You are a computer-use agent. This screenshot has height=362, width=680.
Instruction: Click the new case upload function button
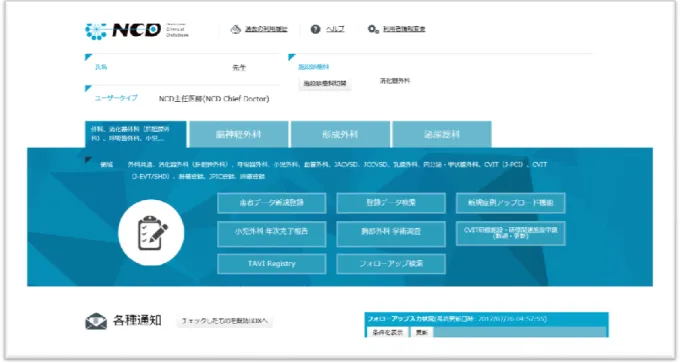pyautogui.click(x=510, y=203)
